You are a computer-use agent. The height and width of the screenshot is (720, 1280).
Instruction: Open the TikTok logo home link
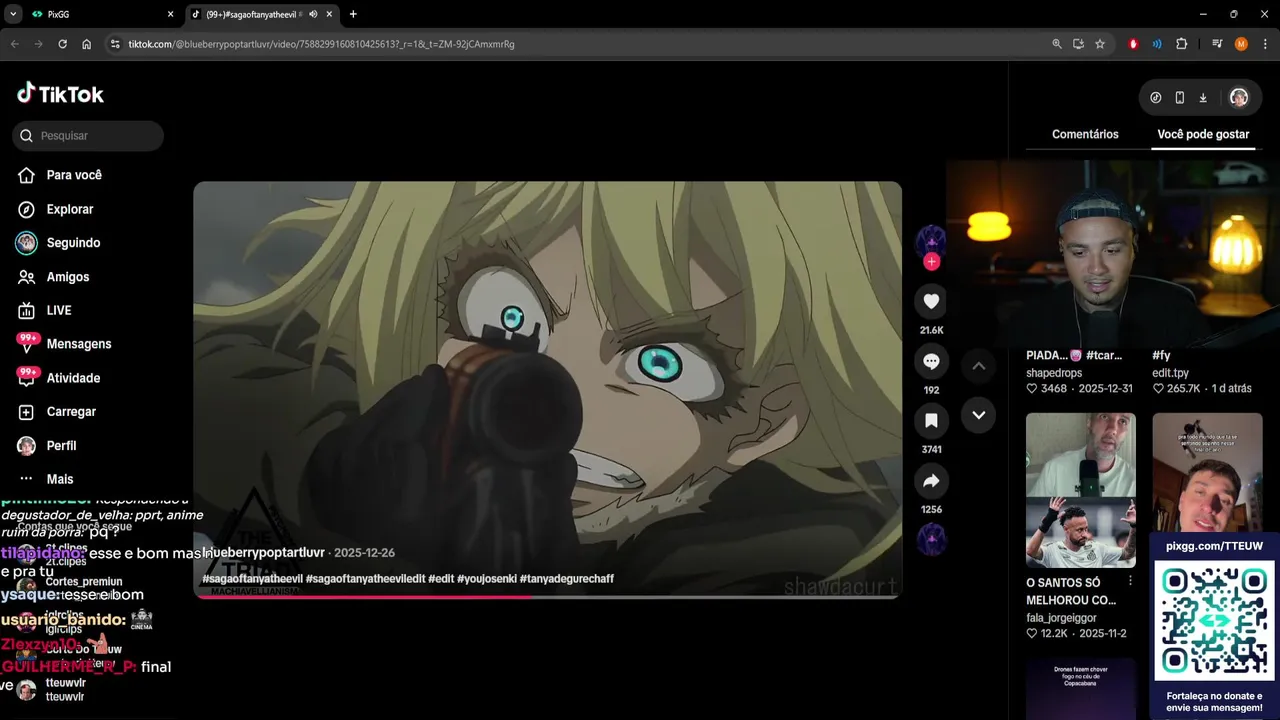pos(60,94)
